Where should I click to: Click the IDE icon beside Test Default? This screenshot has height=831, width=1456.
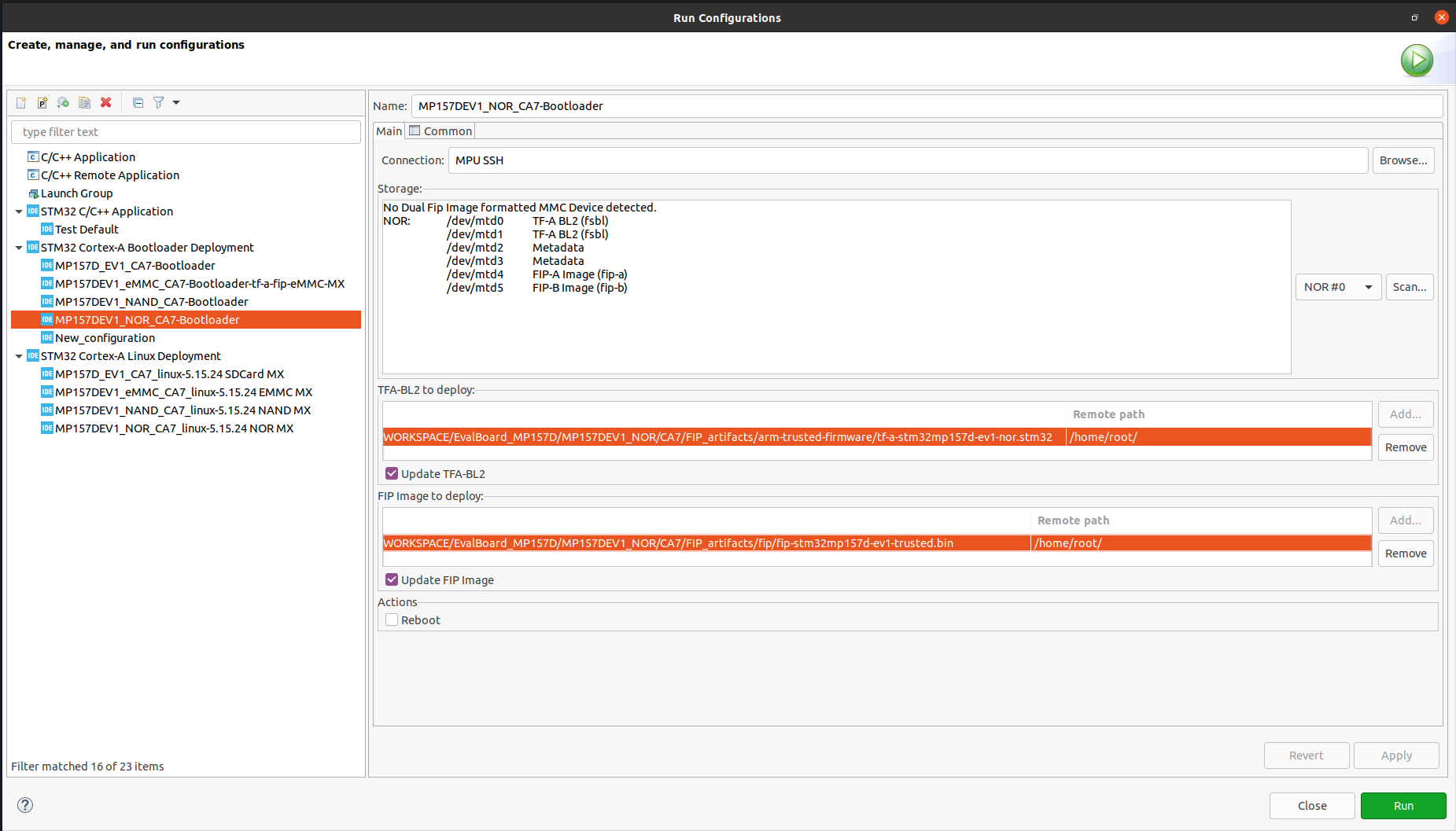(x=47, y=229)
